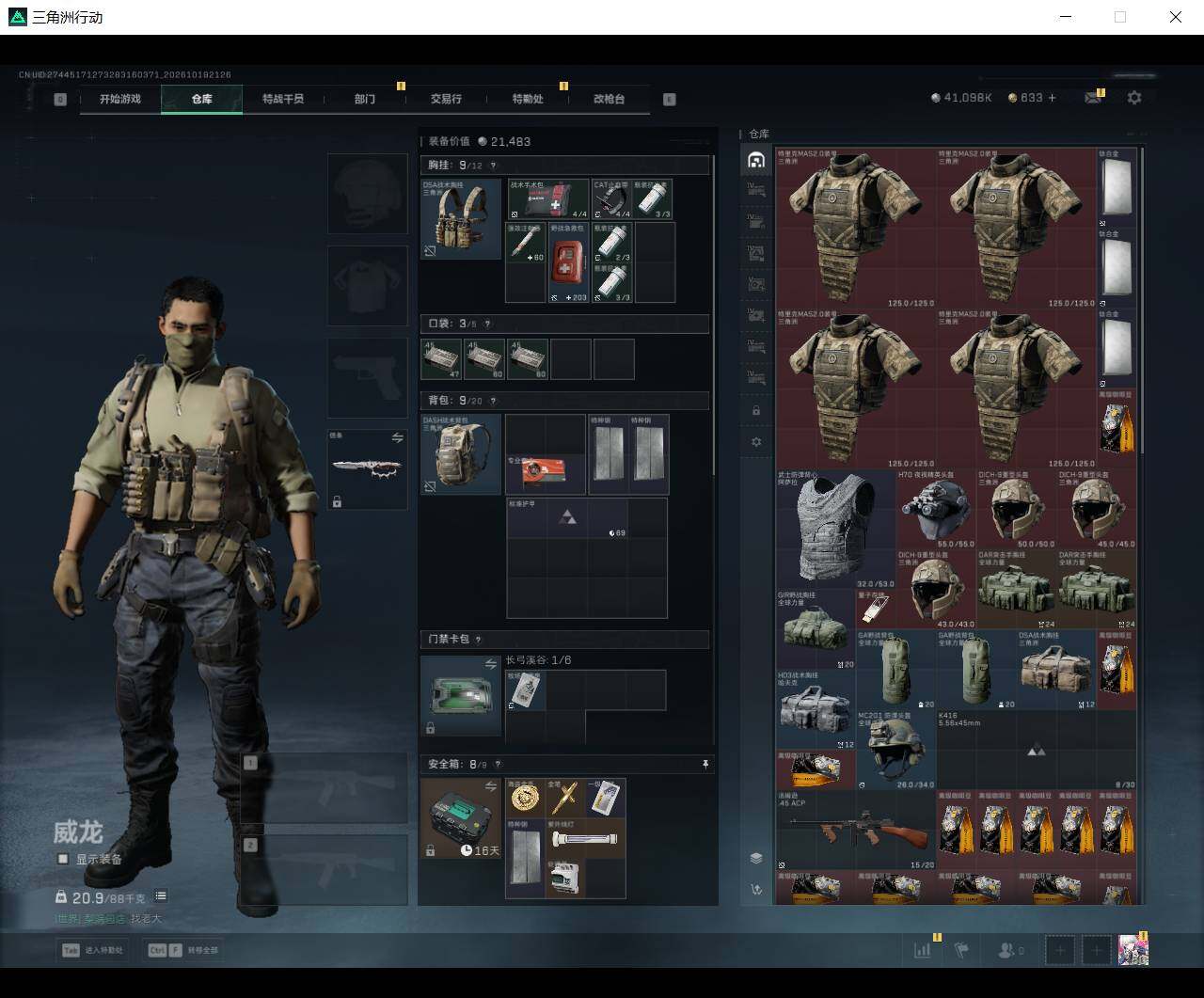The height and width of the screenshot is (998, 1204).
Task: Enable the 显示装备 checkbox
Action: [63, 859]
